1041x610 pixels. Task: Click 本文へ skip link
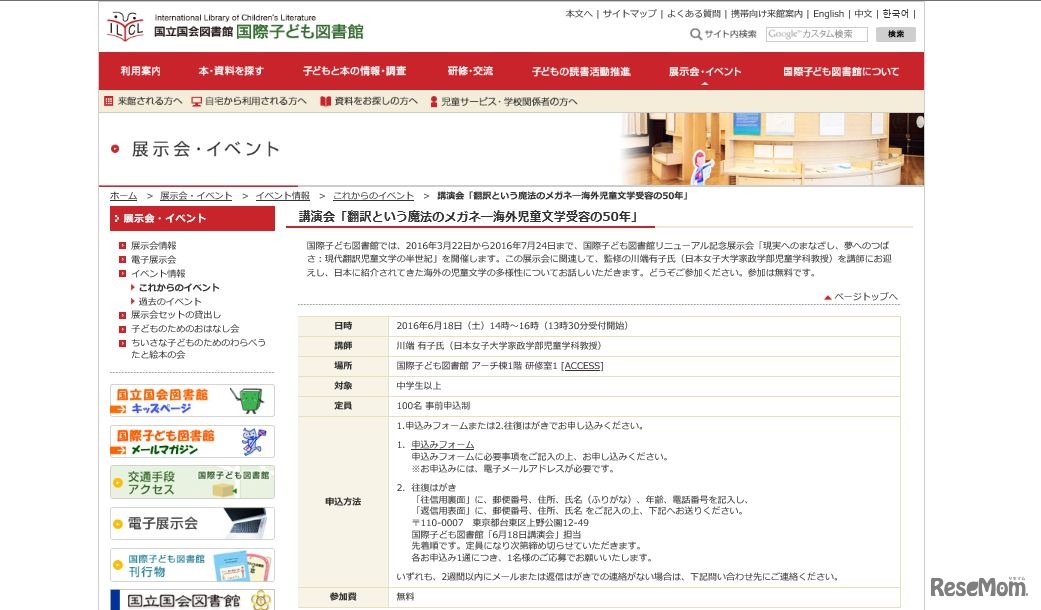pyautogui.click(x=578, y=13)
